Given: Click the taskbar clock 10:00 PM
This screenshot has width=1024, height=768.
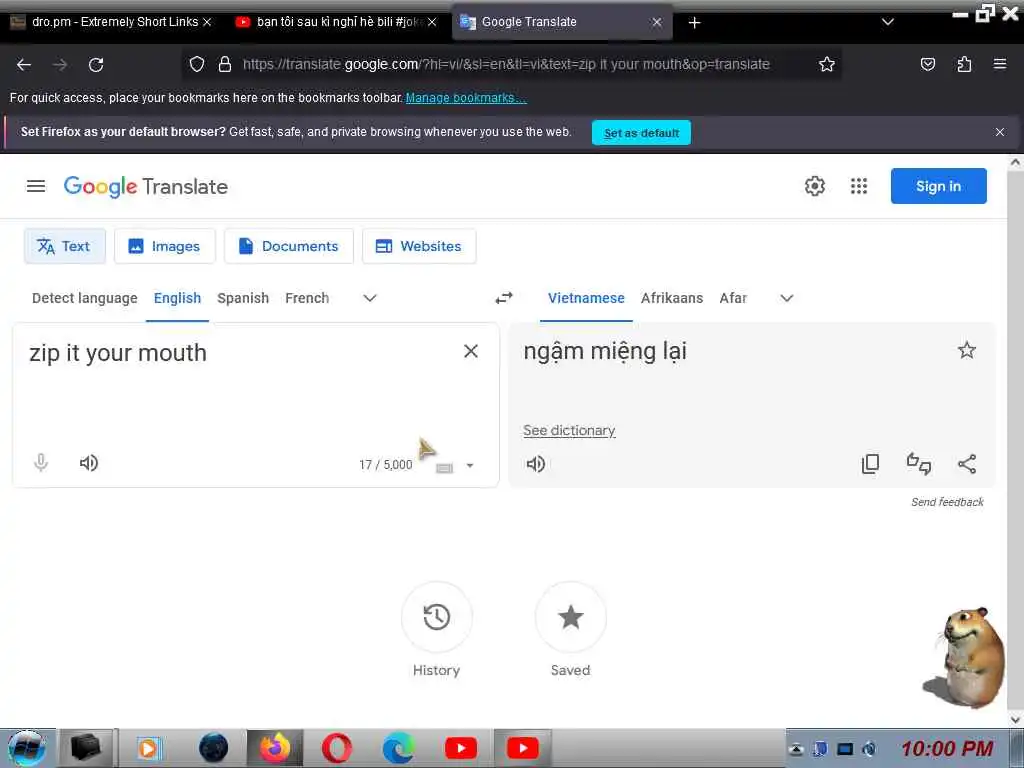Looking at the screenshot, I should coord(947,748).
